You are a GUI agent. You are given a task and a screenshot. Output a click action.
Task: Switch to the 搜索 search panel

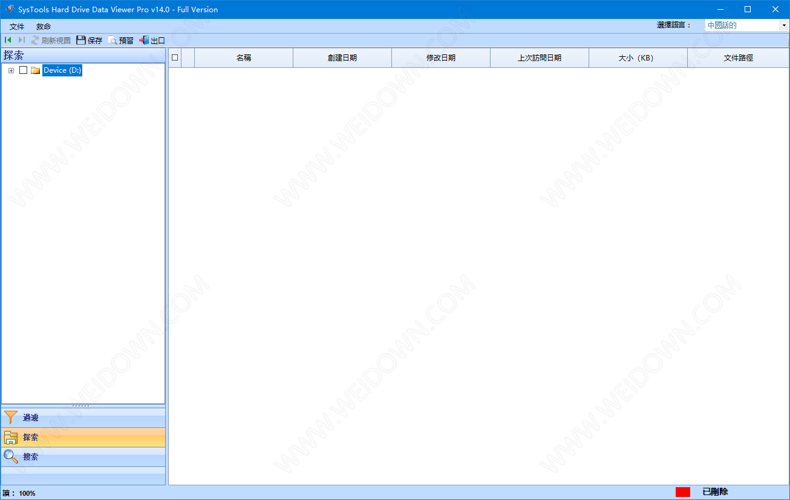tap(83, 457)
